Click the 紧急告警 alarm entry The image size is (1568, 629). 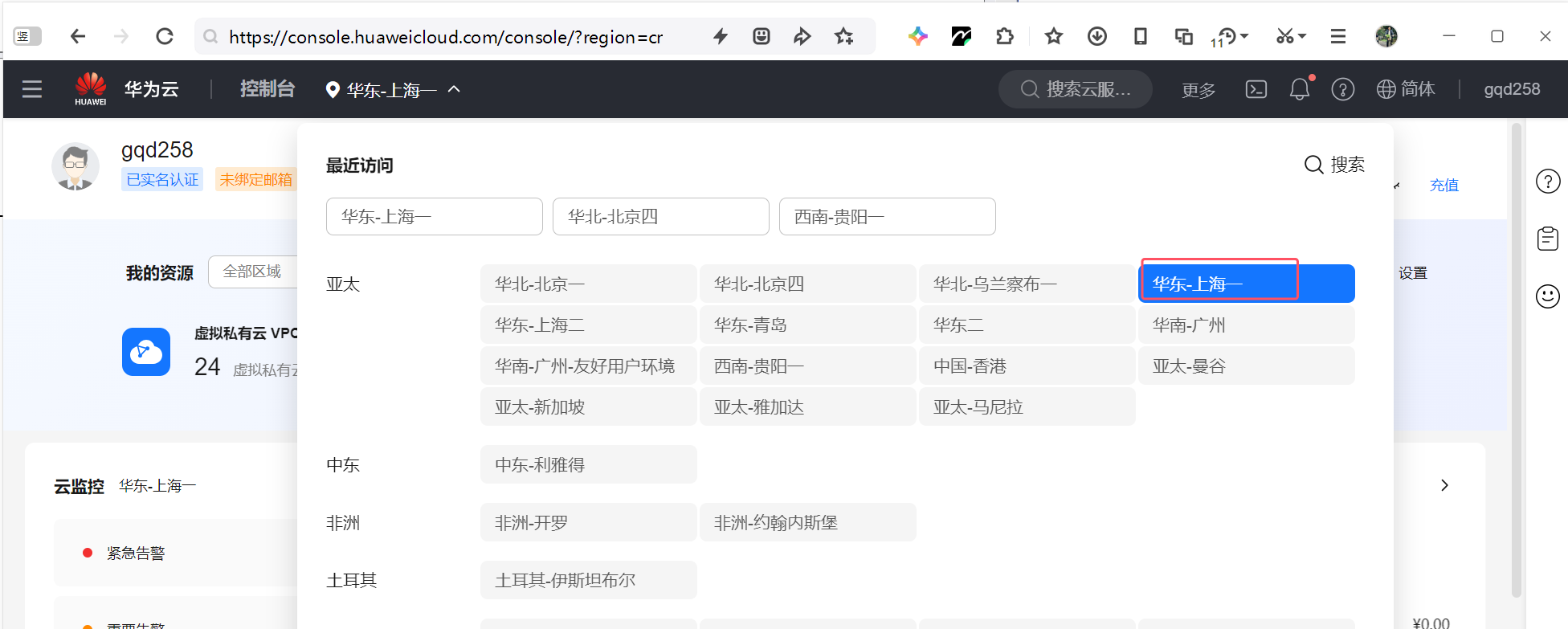[x=136, y=553]
